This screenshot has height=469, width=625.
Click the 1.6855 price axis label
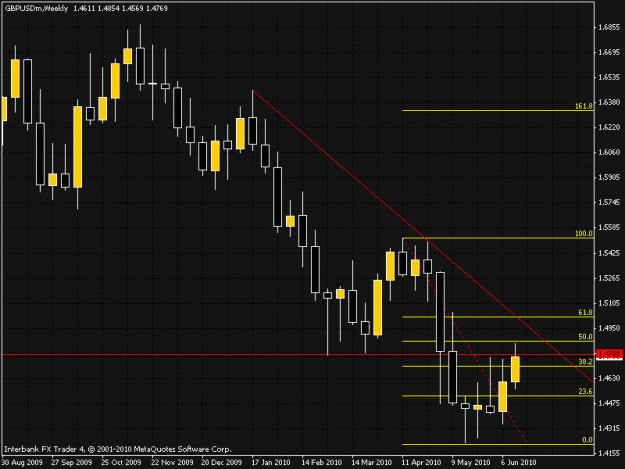[609, 27]
